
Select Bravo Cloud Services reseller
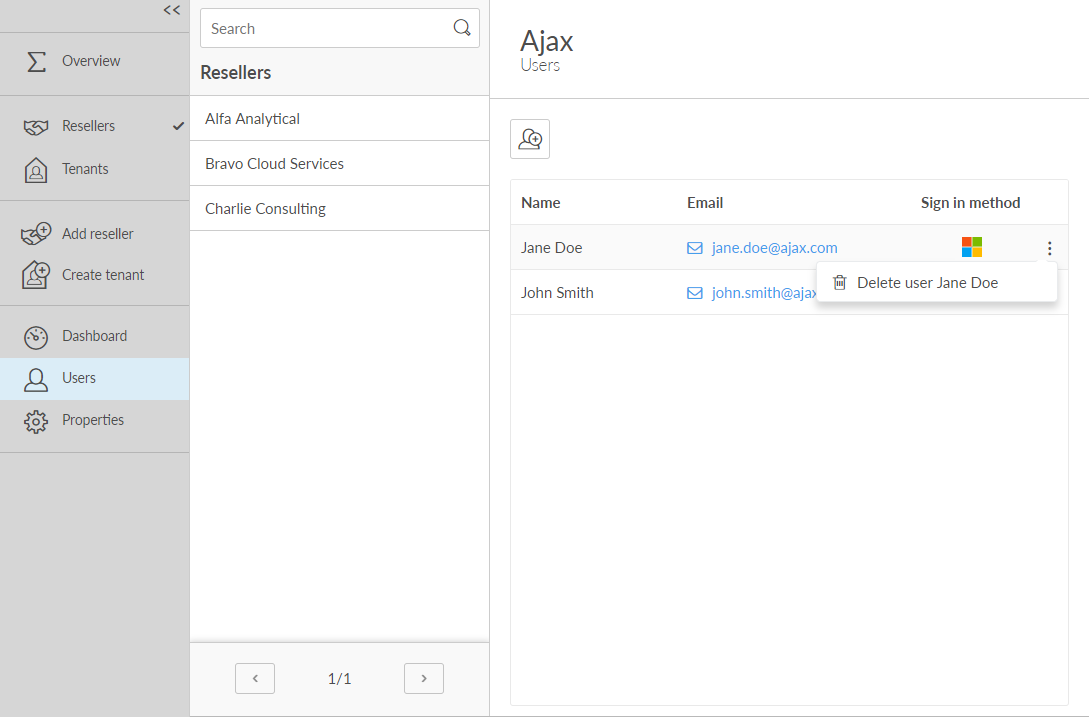[x=274, y=164]
